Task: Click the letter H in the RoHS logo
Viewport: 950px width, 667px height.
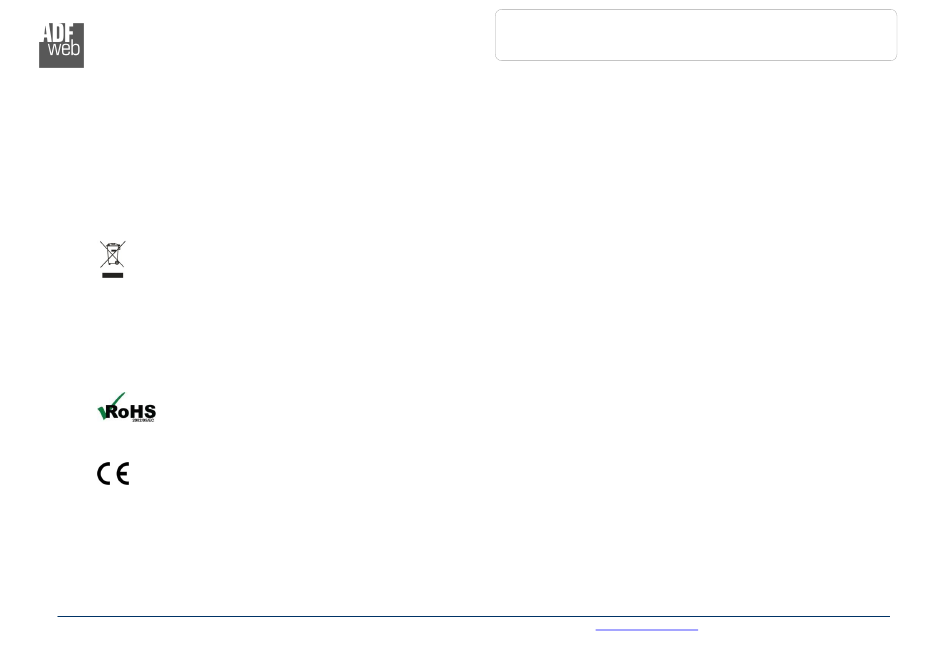Action: pos(136,412)
